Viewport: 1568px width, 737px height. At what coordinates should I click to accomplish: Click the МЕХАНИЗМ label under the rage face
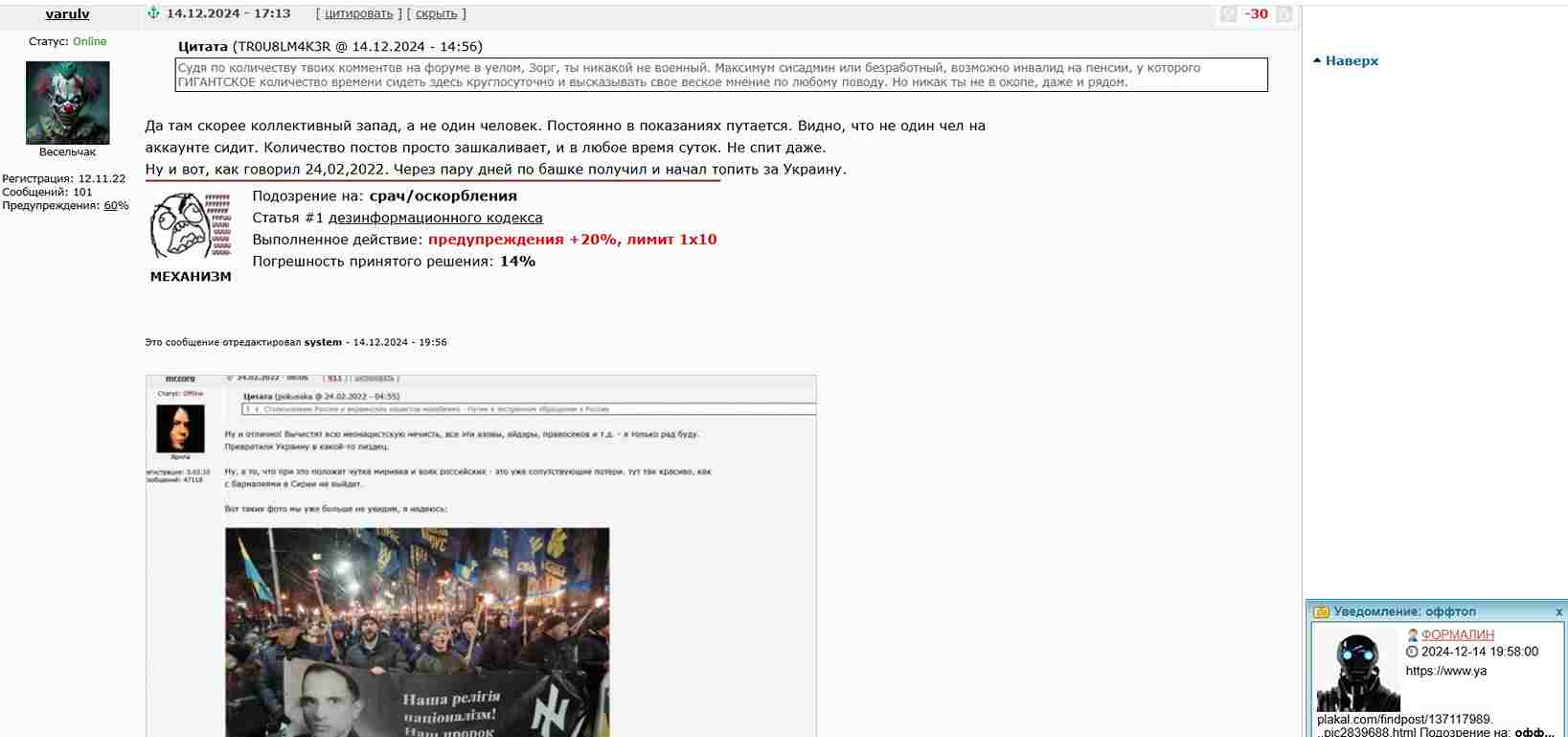pyautogui.click(x=191, y=277)
